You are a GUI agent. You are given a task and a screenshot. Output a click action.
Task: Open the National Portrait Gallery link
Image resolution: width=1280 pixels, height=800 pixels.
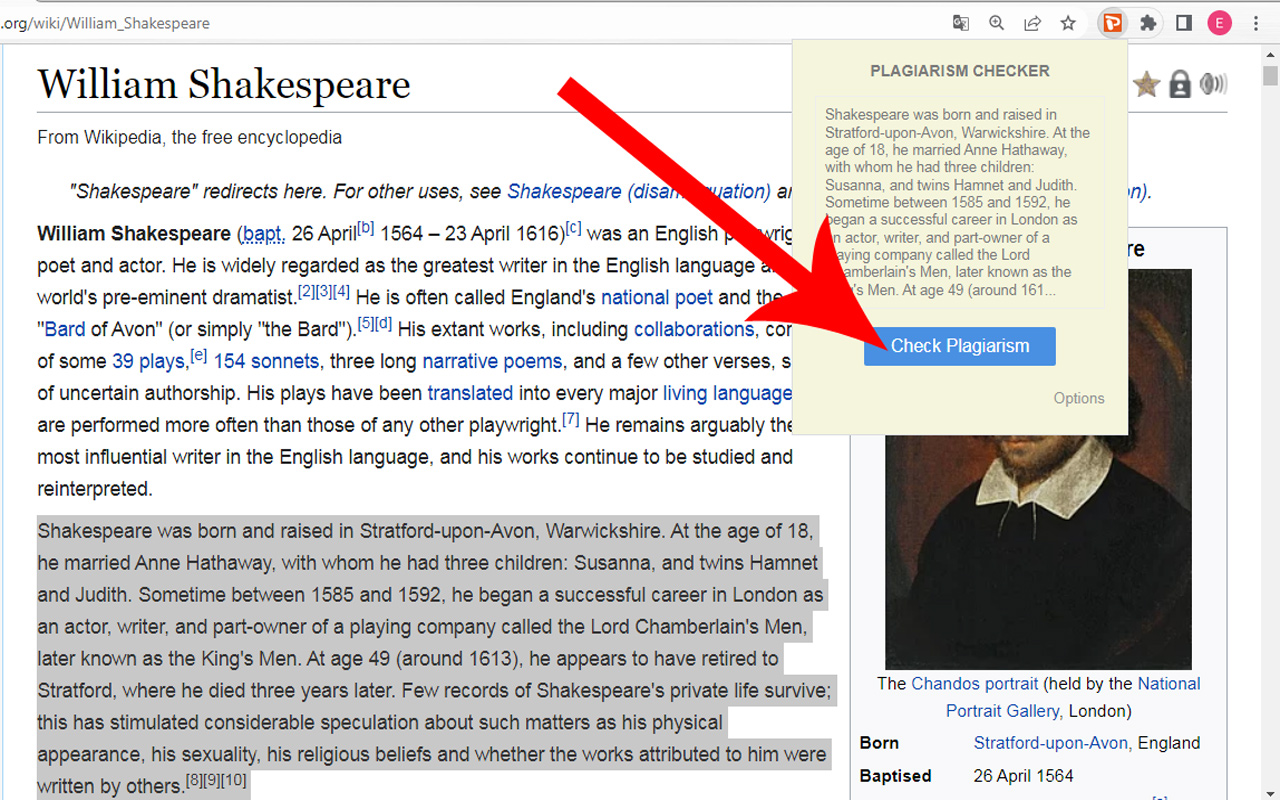pos(1073,697)
